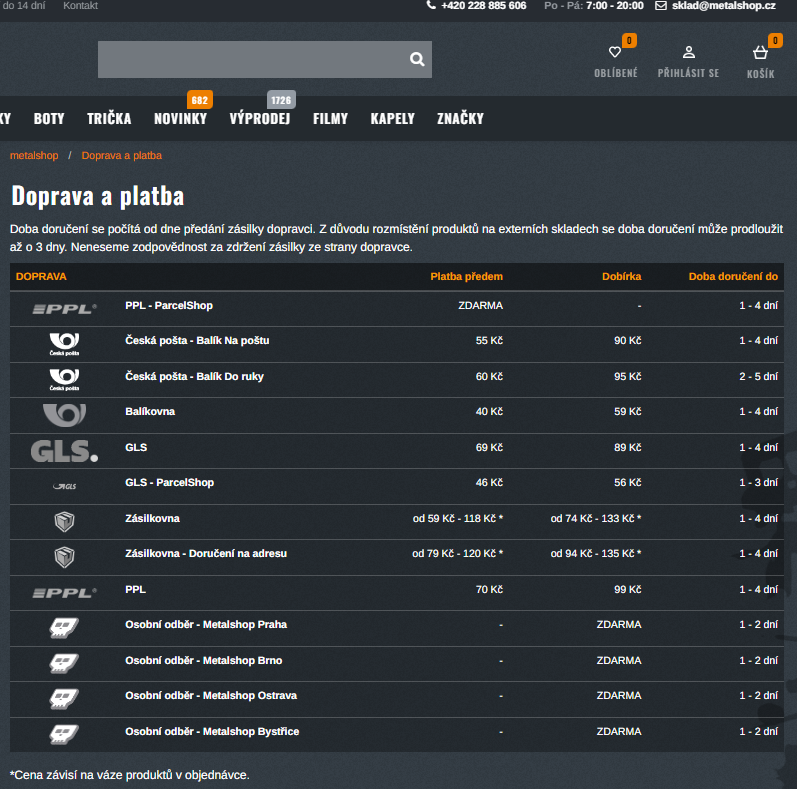
Task: Click Metalshop Brno pickup icon
Action: (64, 663)
